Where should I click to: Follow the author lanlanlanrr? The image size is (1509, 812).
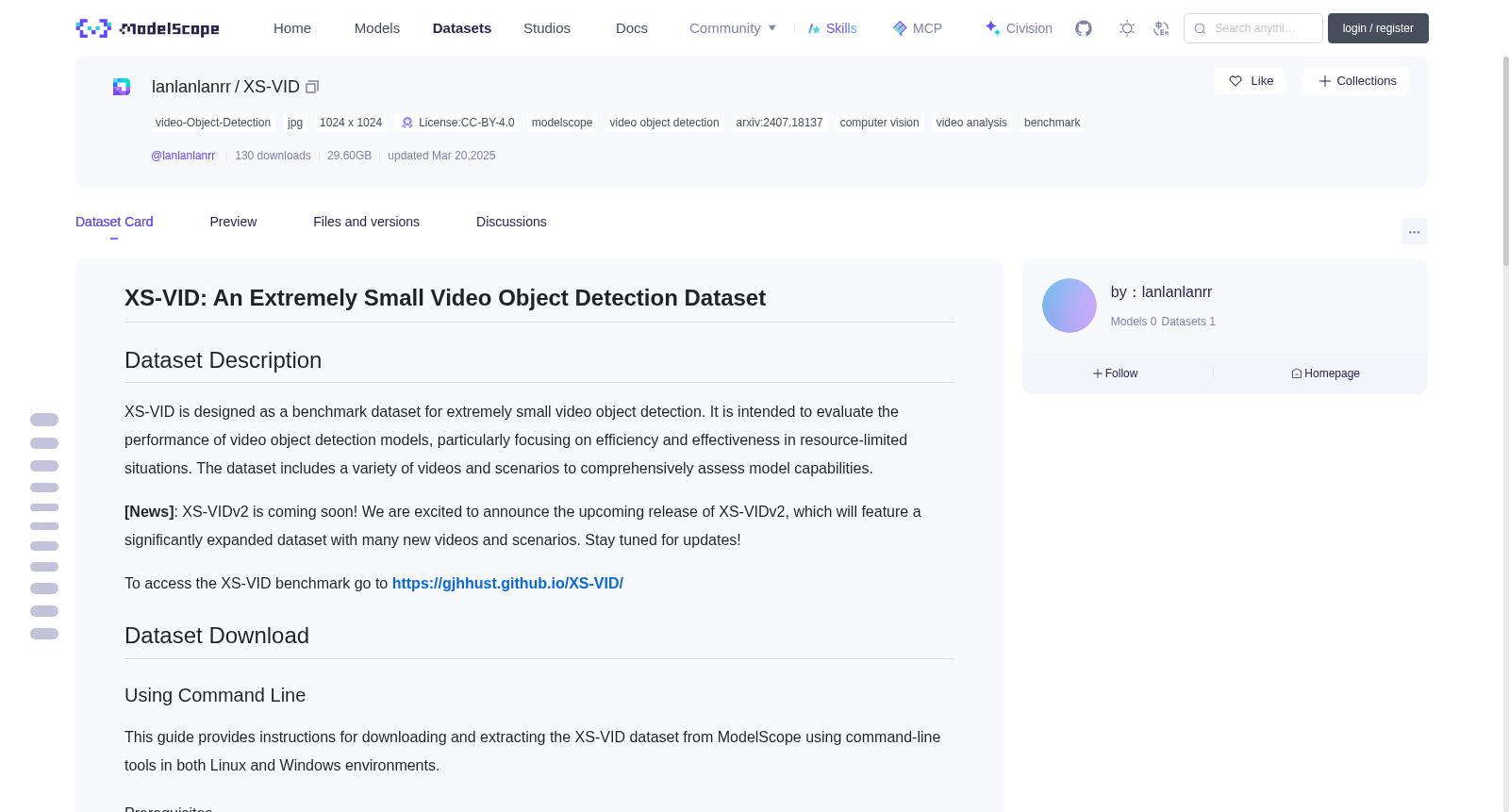pos(1116,373)
